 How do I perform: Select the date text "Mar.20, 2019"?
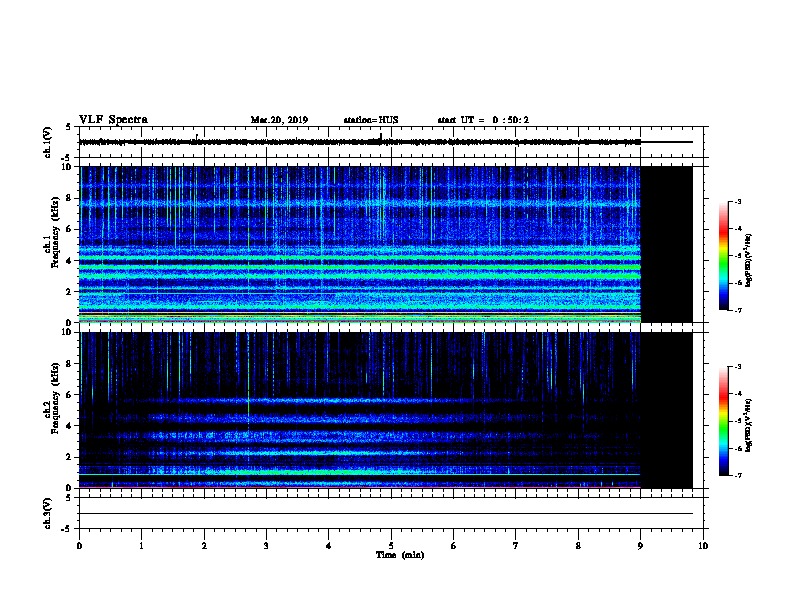tap(279, 120)
